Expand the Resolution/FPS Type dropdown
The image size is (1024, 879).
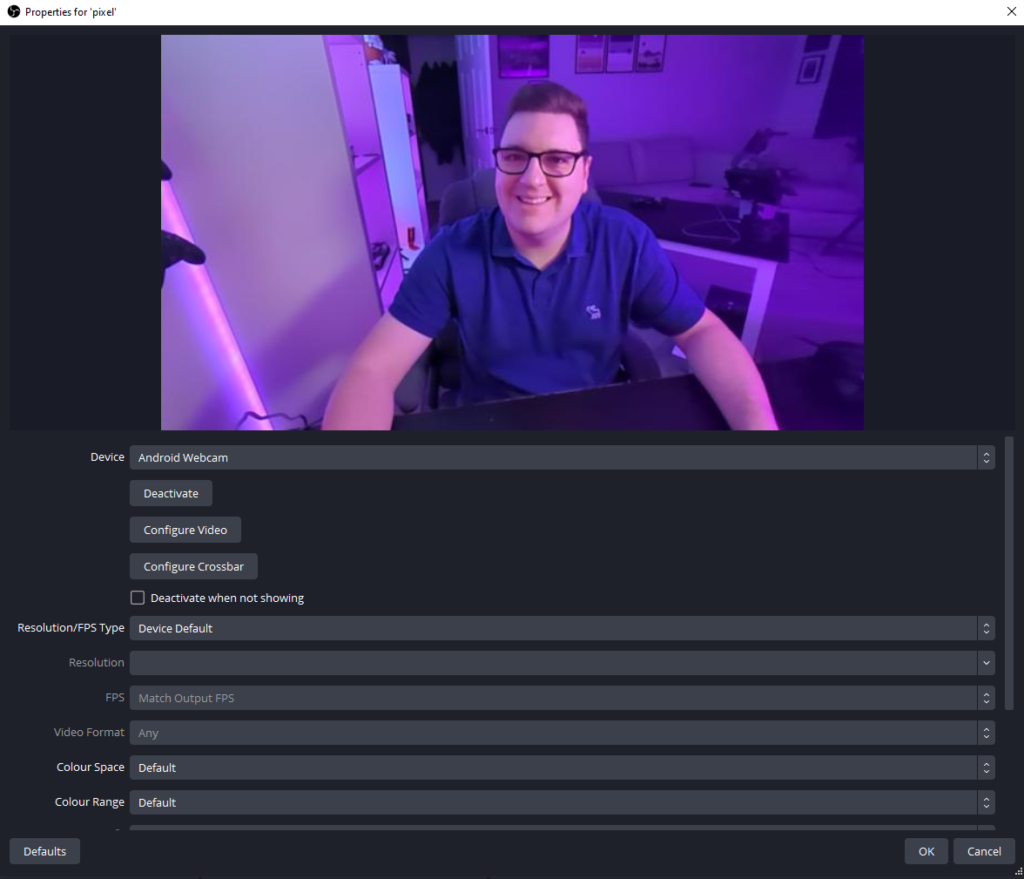click(x=561, y=628)
